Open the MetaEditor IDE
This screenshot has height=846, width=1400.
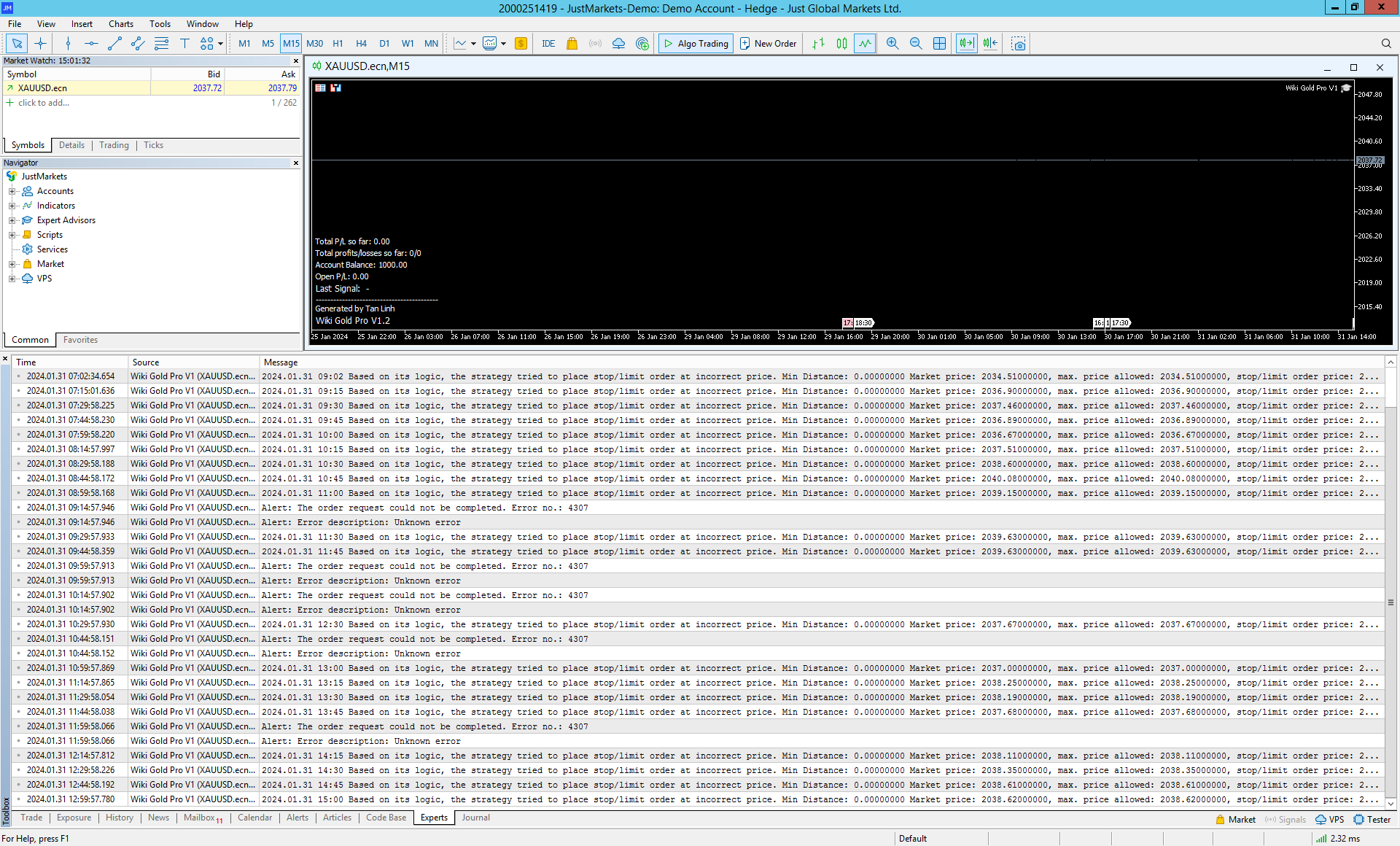[548, 44]
